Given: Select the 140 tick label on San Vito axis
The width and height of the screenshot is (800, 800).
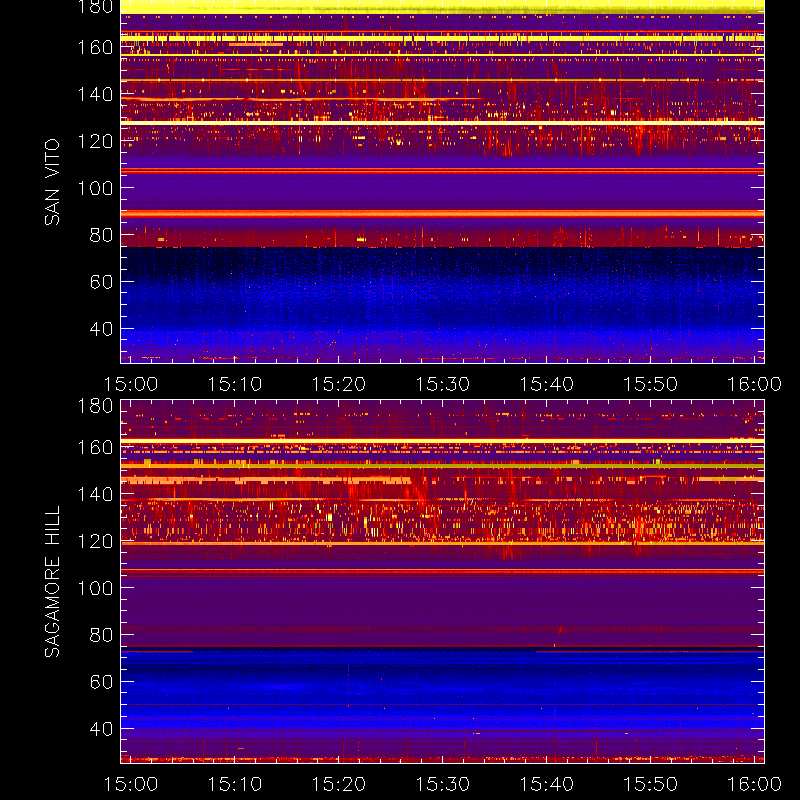Looking at the screenshot, I should [x=95, y=94].
